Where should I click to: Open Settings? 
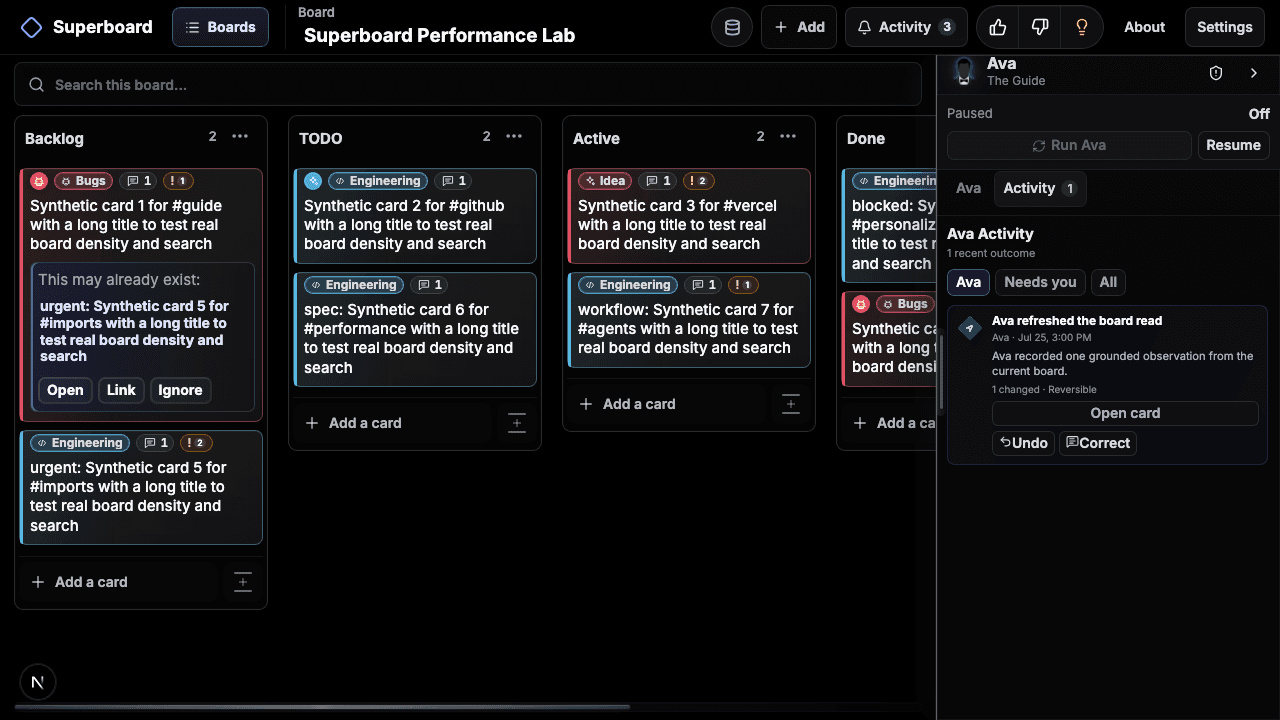(x=1224, y=27)
